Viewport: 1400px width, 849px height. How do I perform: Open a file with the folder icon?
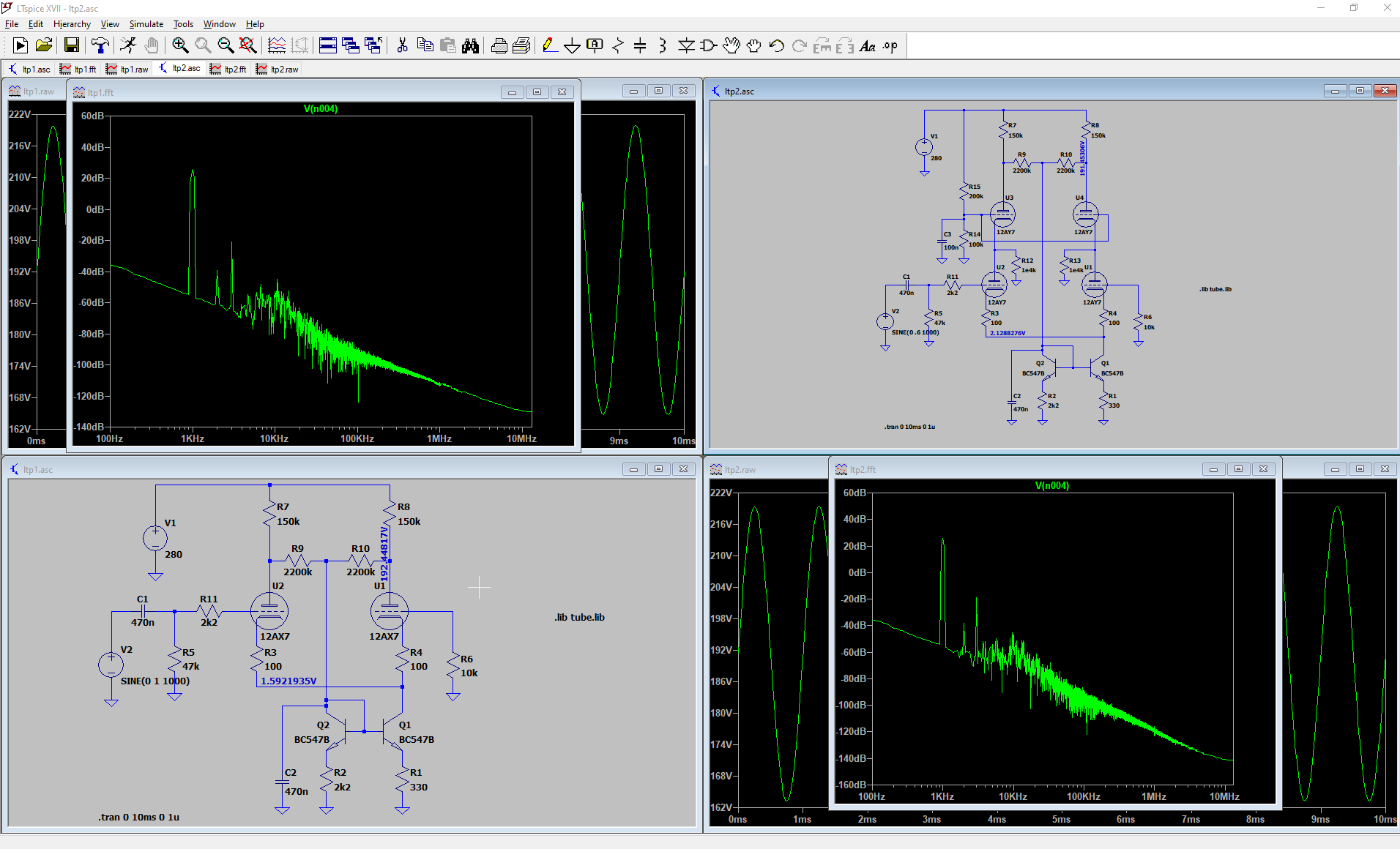(x=44, y=46)
